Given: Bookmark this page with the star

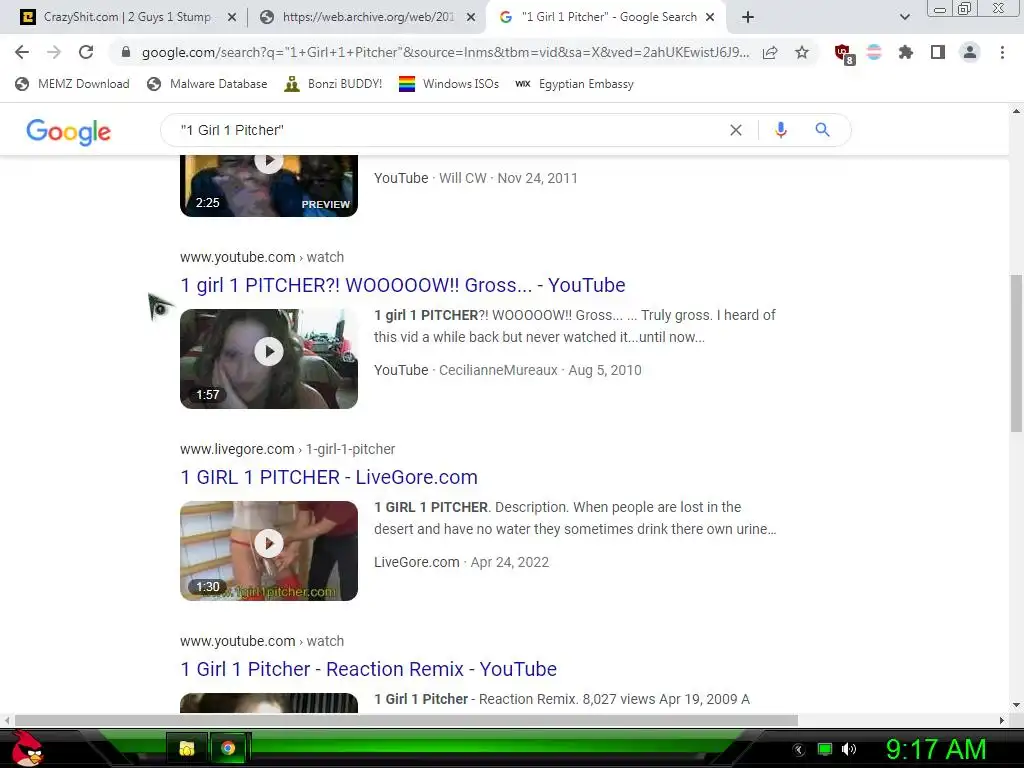Looking at the screenshot, I should (802, 52).
